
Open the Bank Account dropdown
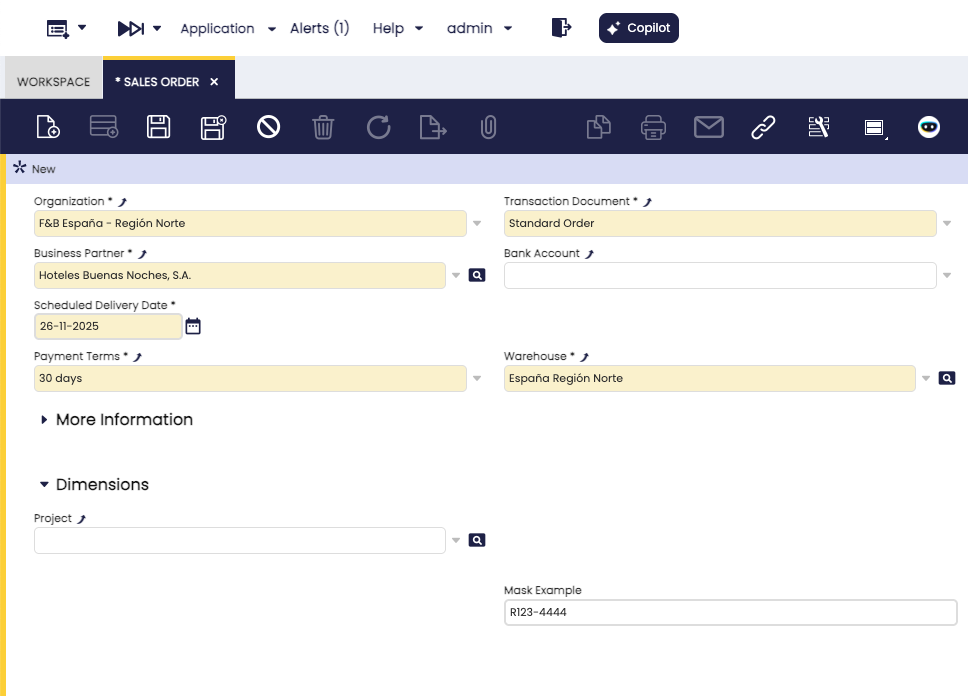point(947,276)
